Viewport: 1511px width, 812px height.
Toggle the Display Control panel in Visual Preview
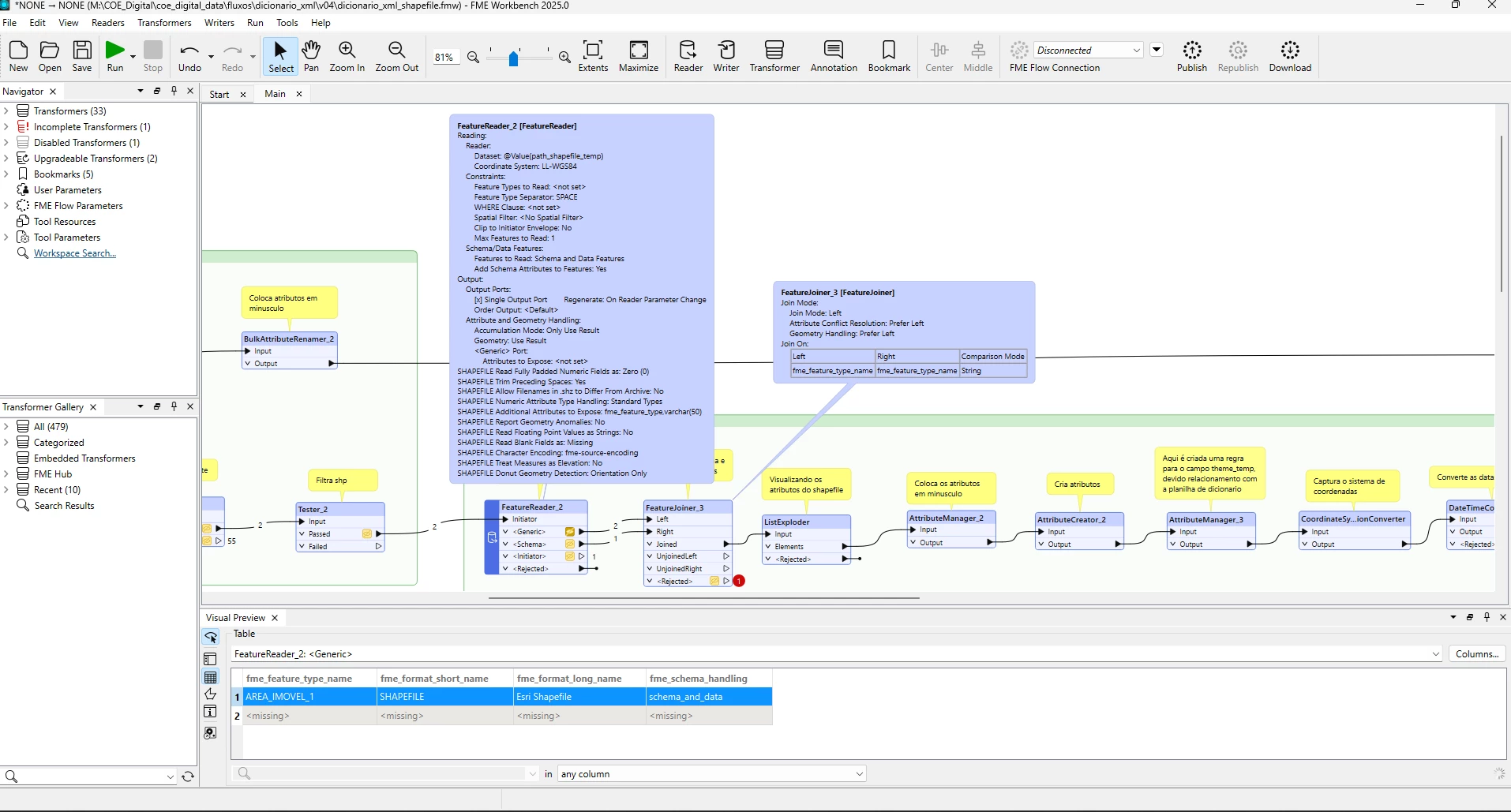pyautogui.click(x=211, y=659)
